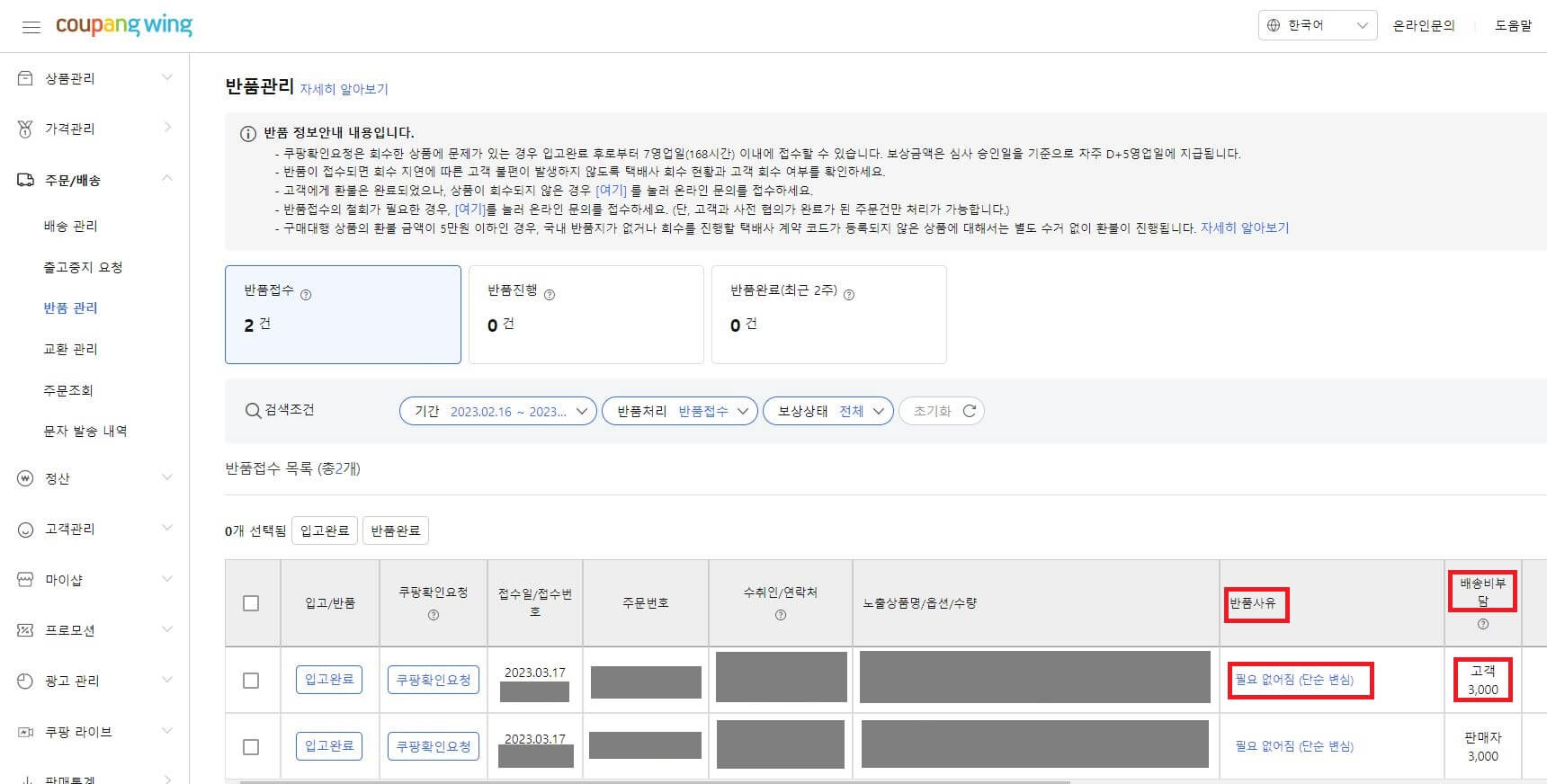The image size is (1547, 784).
Task: Expand the 고객관리 sidebar section
Action: [167, 528]
